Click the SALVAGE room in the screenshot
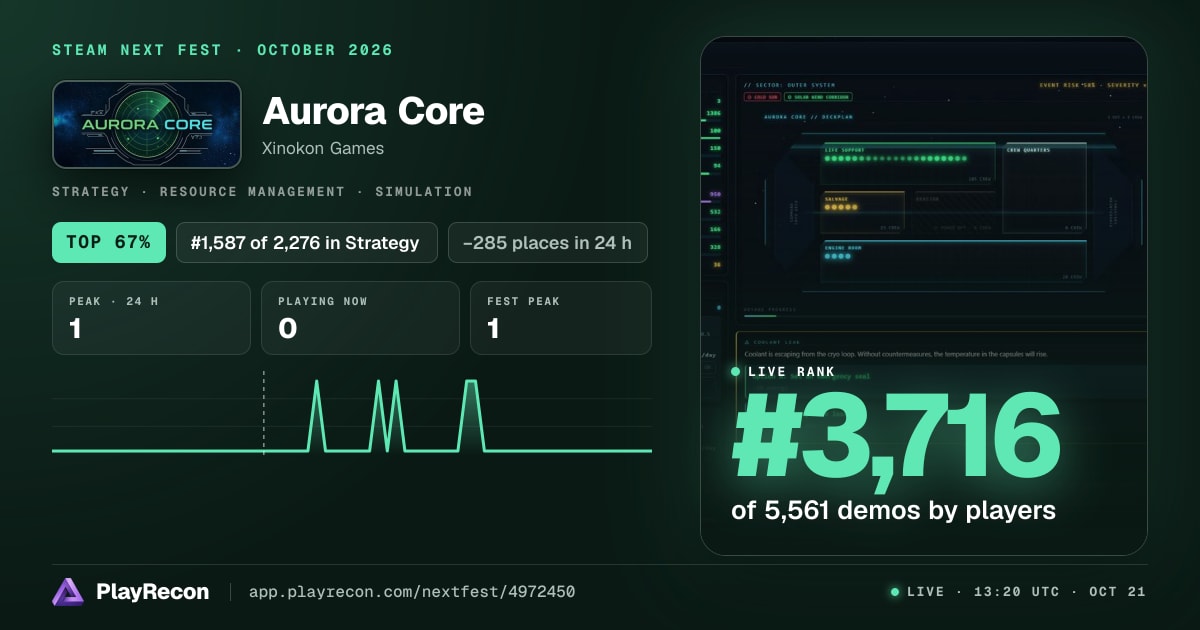 (863, 212)
